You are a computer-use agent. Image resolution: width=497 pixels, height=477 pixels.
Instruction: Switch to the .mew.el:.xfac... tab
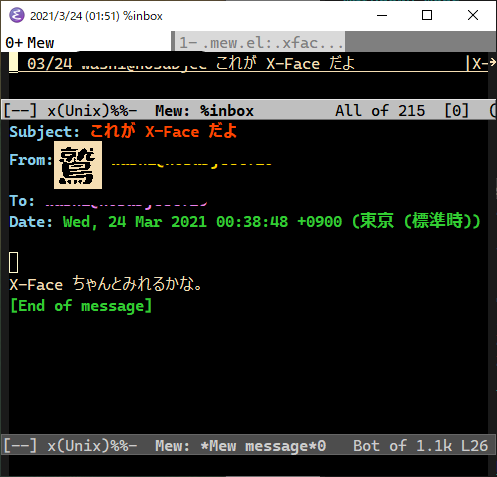(x=260, y=42)
